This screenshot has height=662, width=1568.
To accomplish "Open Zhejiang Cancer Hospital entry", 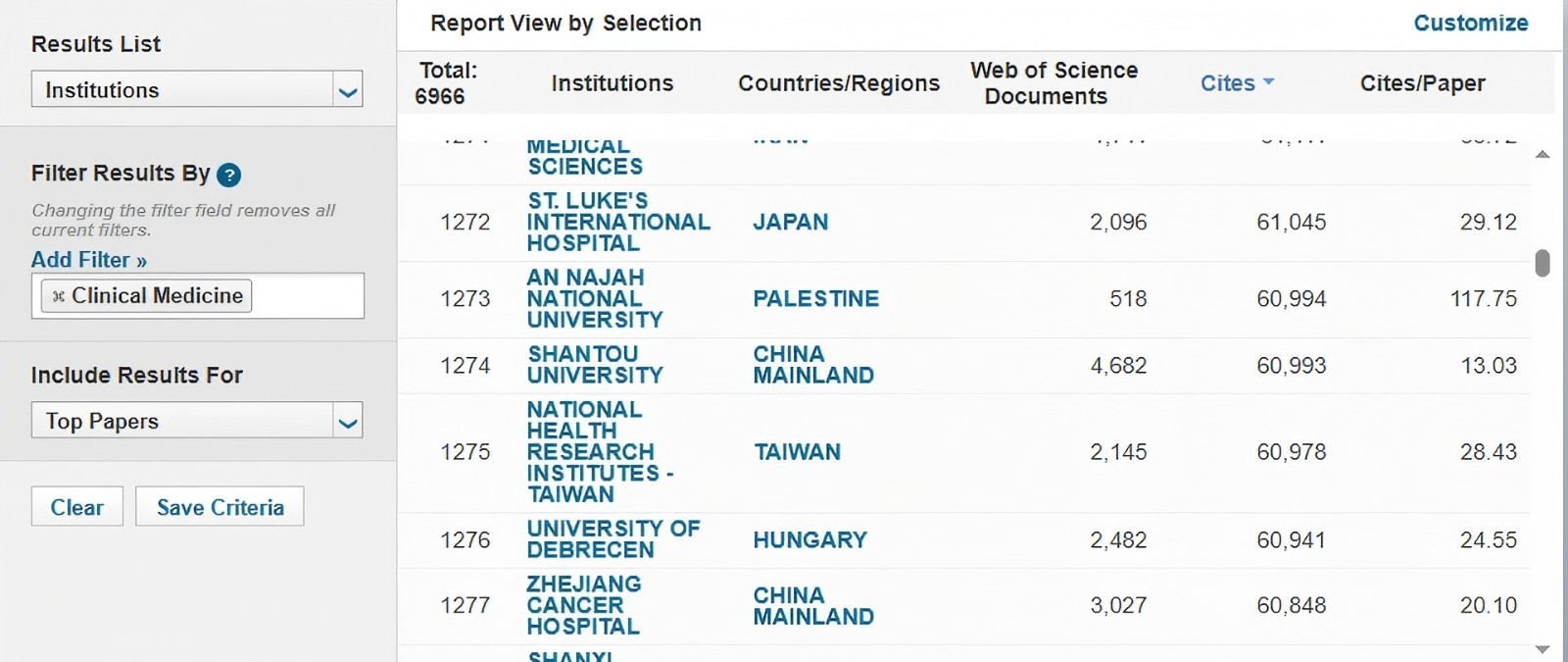I will click(x=583, y=605).
